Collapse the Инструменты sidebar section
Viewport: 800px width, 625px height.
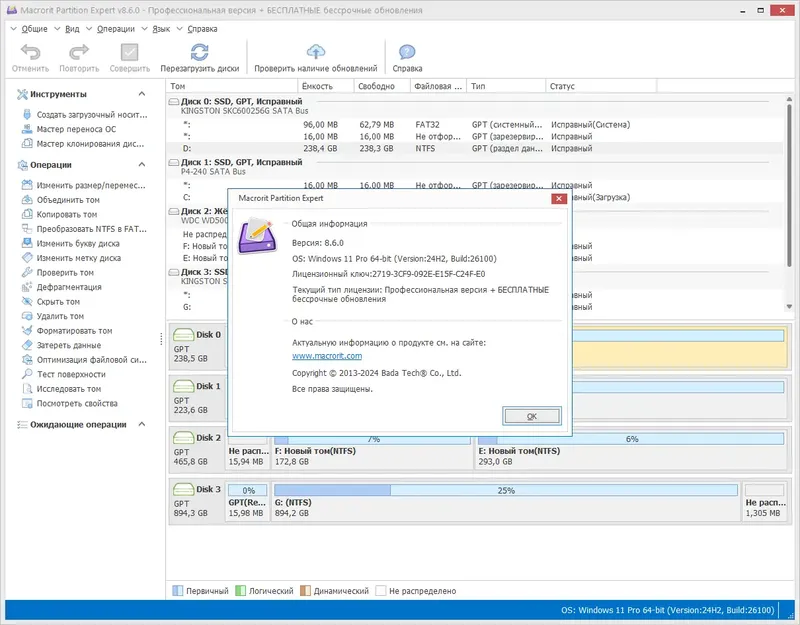pyautogui.click(x=142, y=94)
